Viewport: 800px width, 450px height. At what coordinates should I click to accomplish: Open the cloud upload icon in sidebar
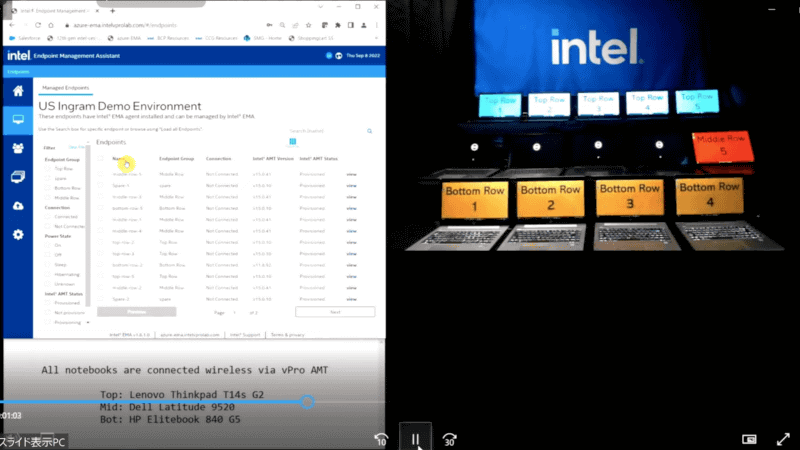tap(18, 206)
